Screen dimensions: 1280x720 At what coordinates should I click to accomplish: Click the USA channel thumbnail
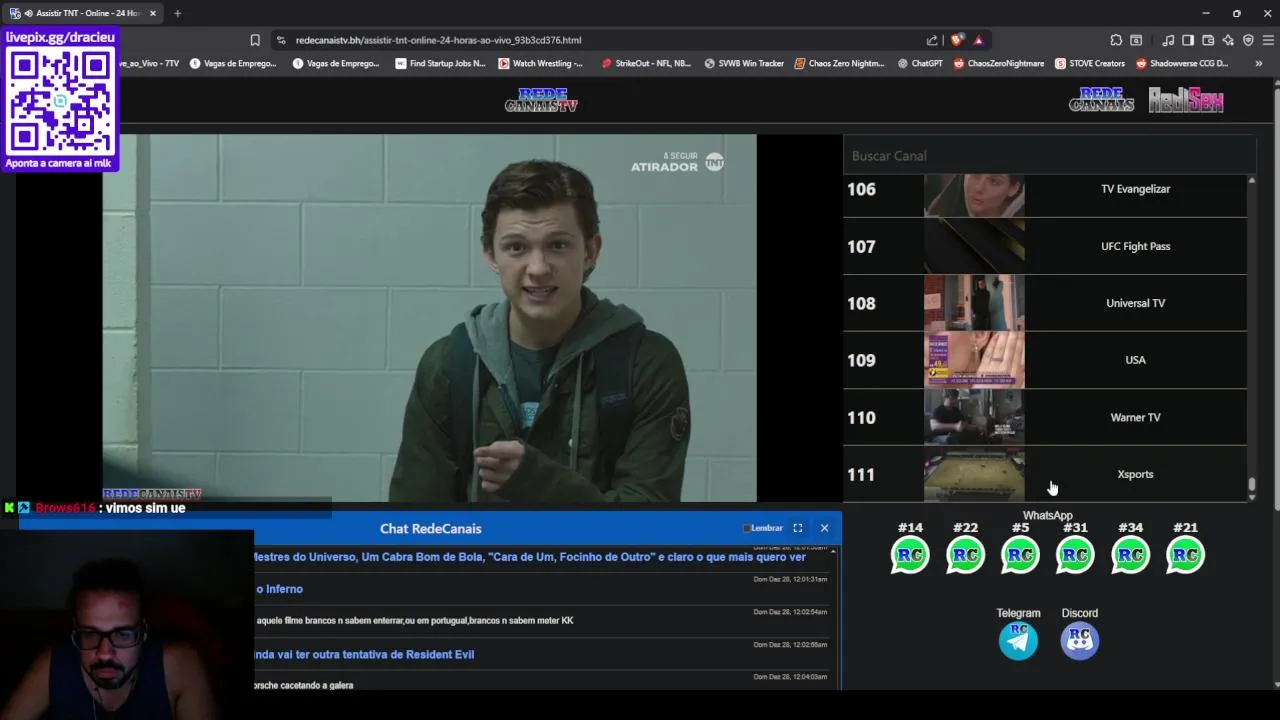(974, 360)
